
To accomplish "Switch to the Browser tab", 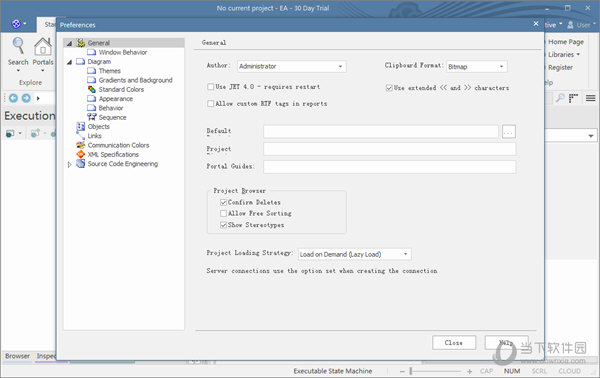I will click(x=17, y=356).
